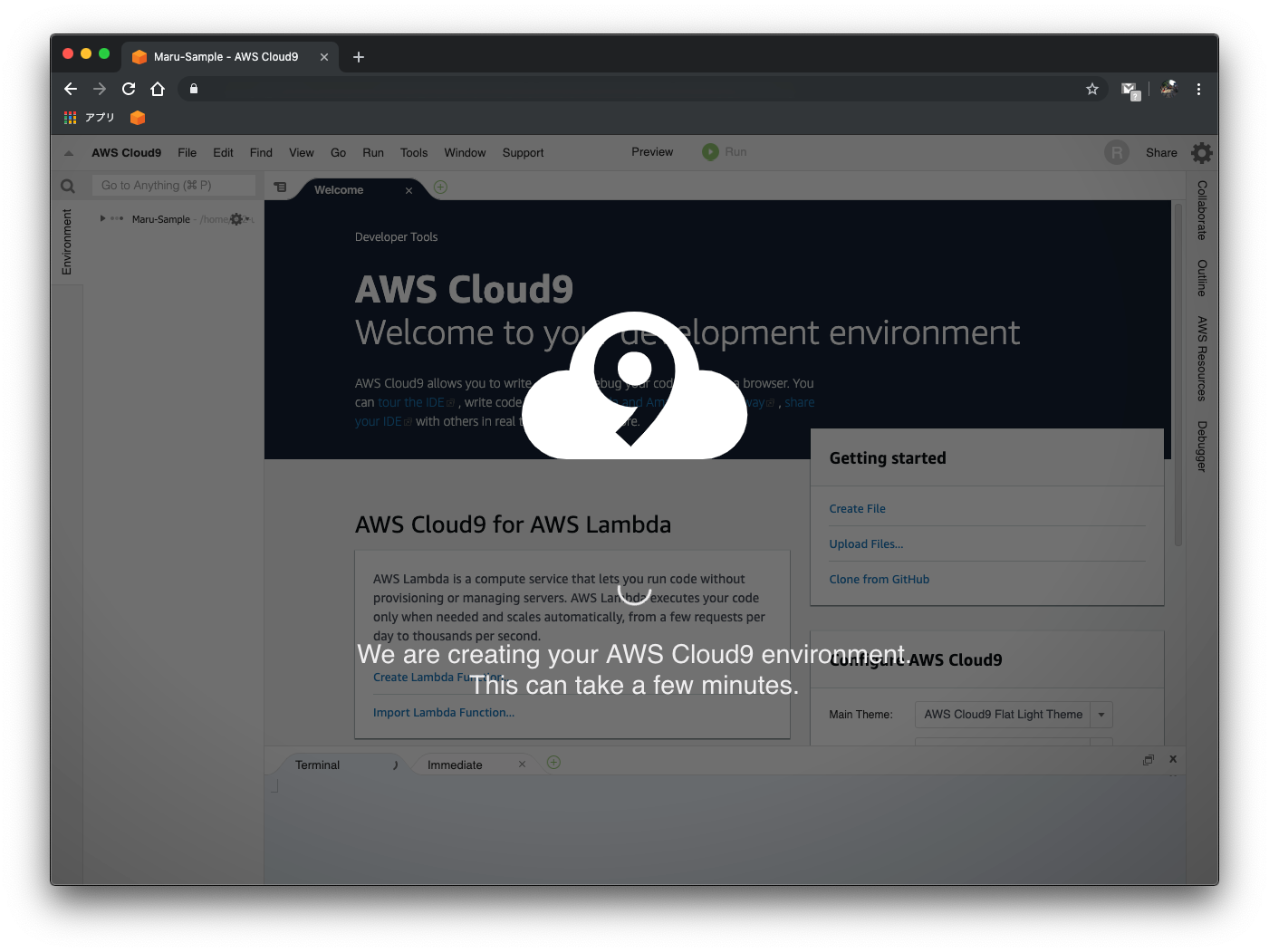Open the mail extension icon
Screen dimensions: 1269x952
point(1130,90)
